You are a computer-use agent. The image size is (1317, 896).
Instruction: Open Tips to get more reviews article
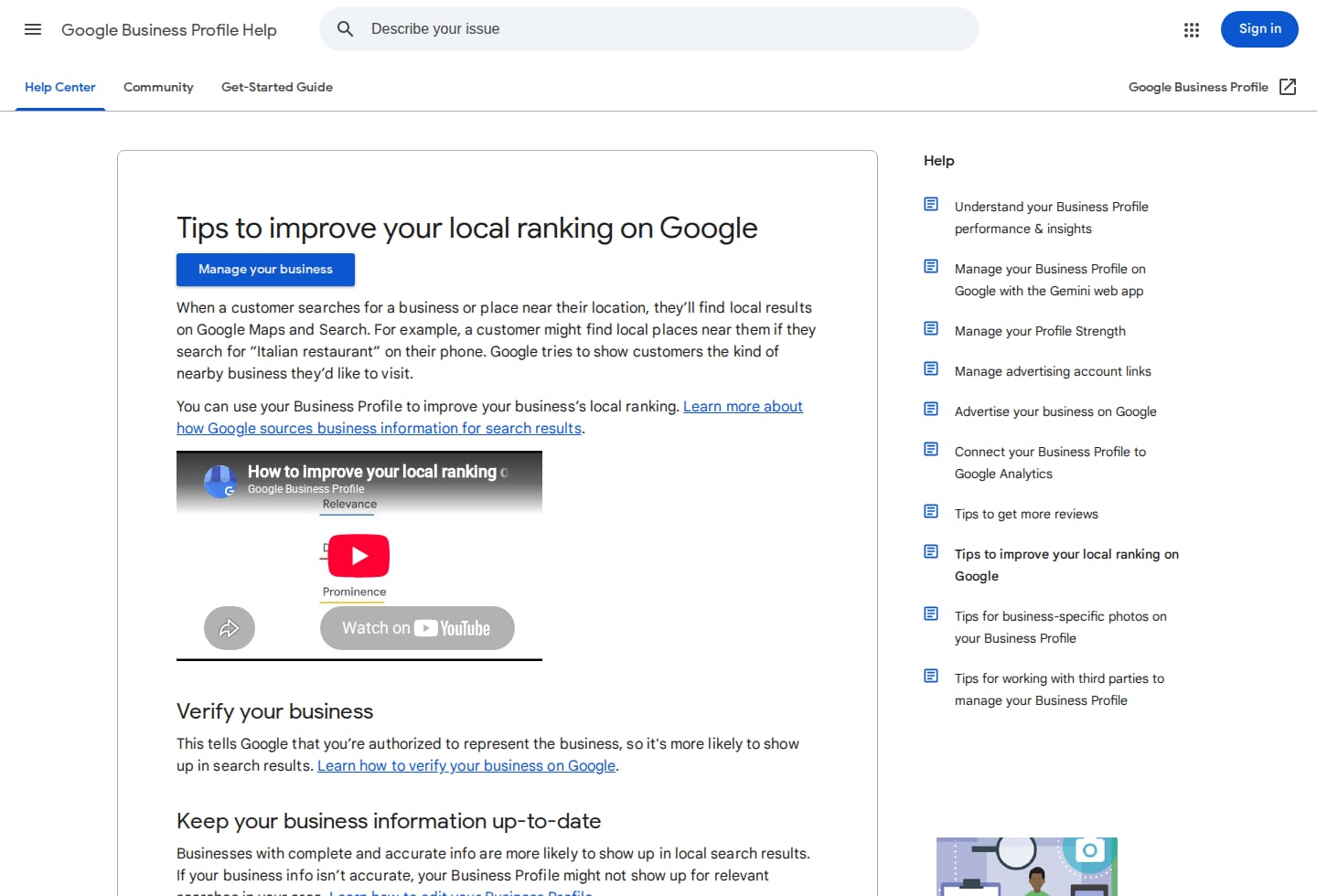tap(1026, 514)
